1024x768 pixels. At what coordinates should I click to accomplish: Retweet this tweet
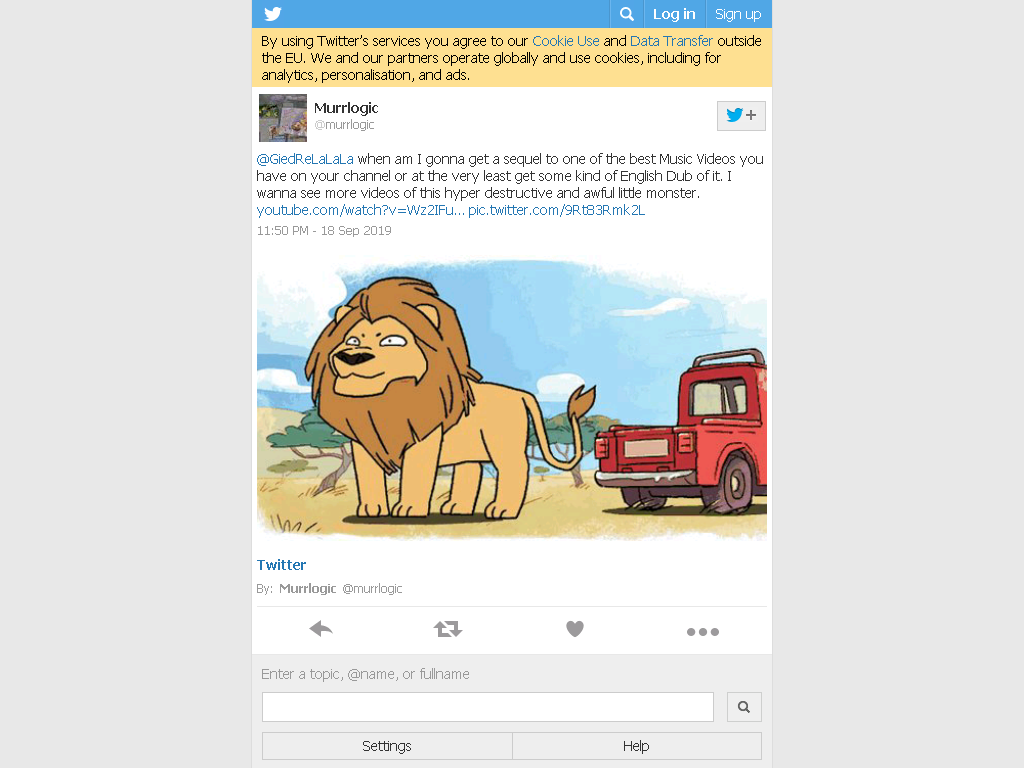pos(448,629)
